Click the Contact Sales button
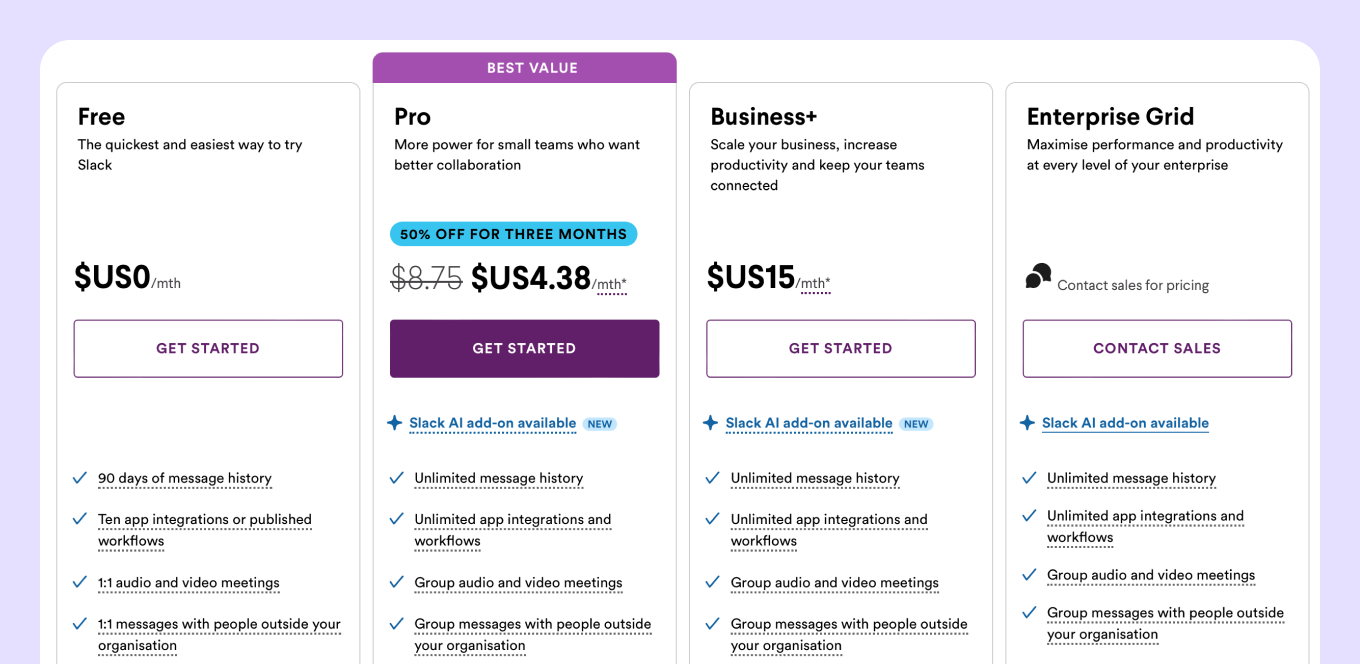Viewport: 1360px width, 664px height. click(1157, 348)
